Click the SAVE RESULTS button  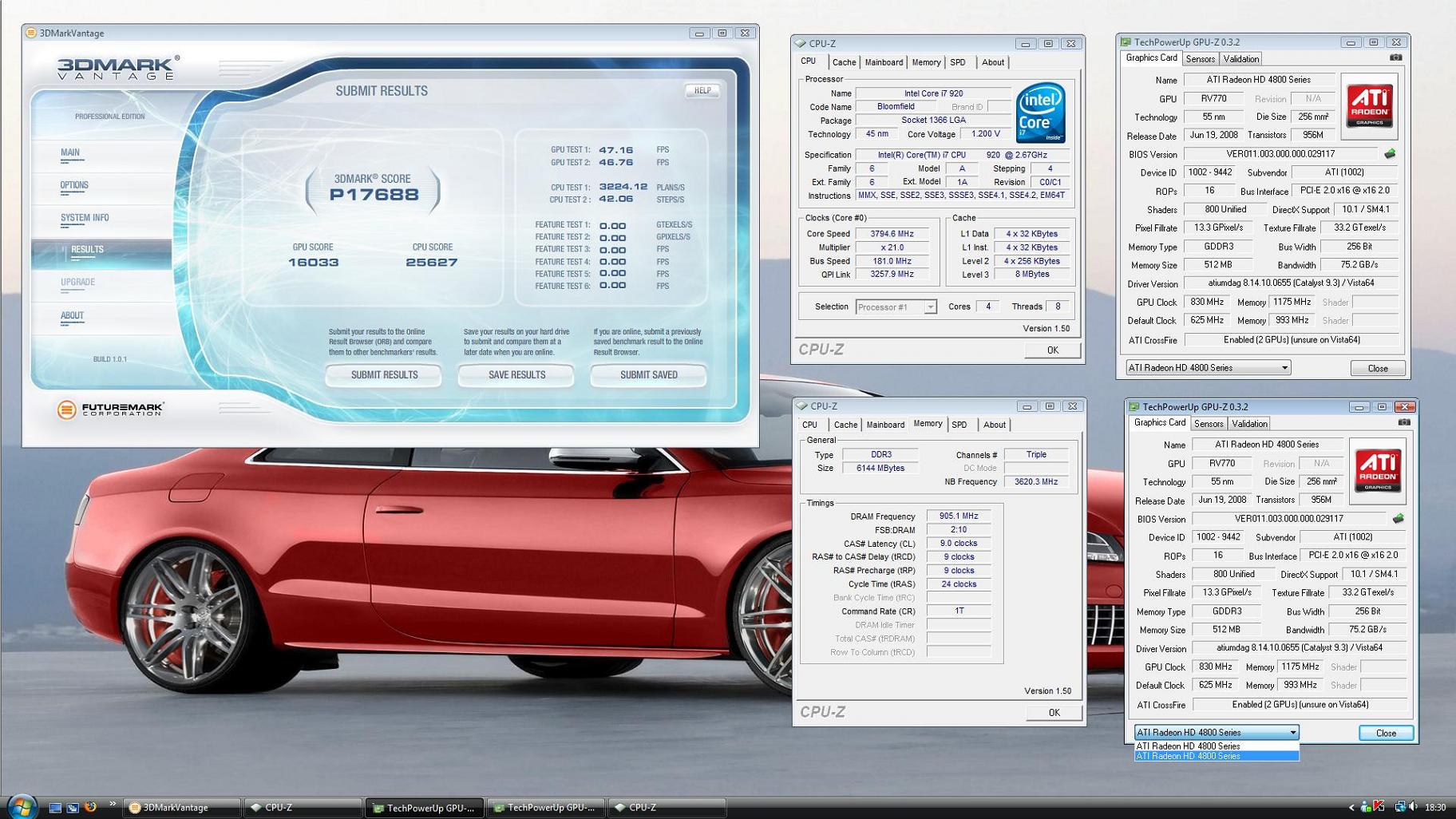tap(516, 375)
